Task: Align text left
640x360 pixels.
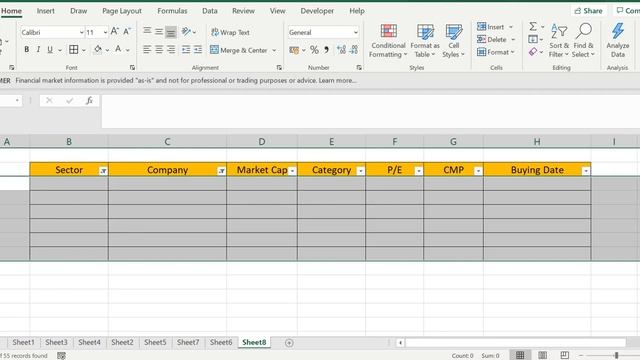Action: point(147,50)
